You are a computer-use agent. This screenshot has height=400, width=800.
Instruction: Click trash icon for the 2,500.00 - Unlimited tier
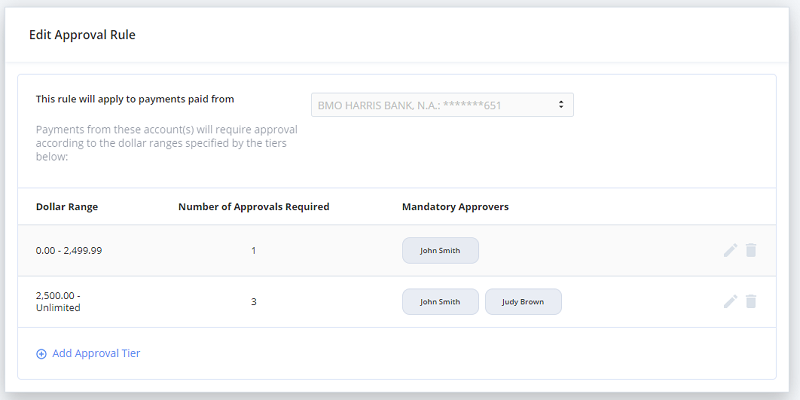(751, 302)
